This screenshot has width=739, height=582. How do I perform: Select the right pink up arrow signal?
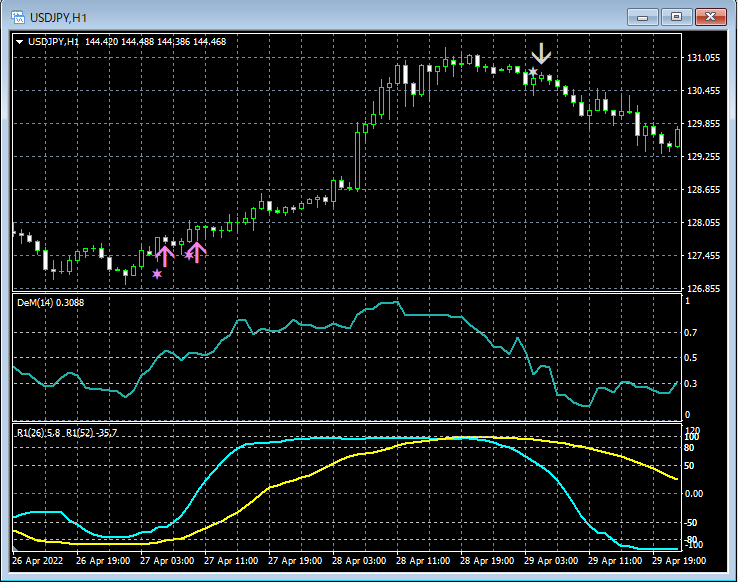[x=197, y=252]
